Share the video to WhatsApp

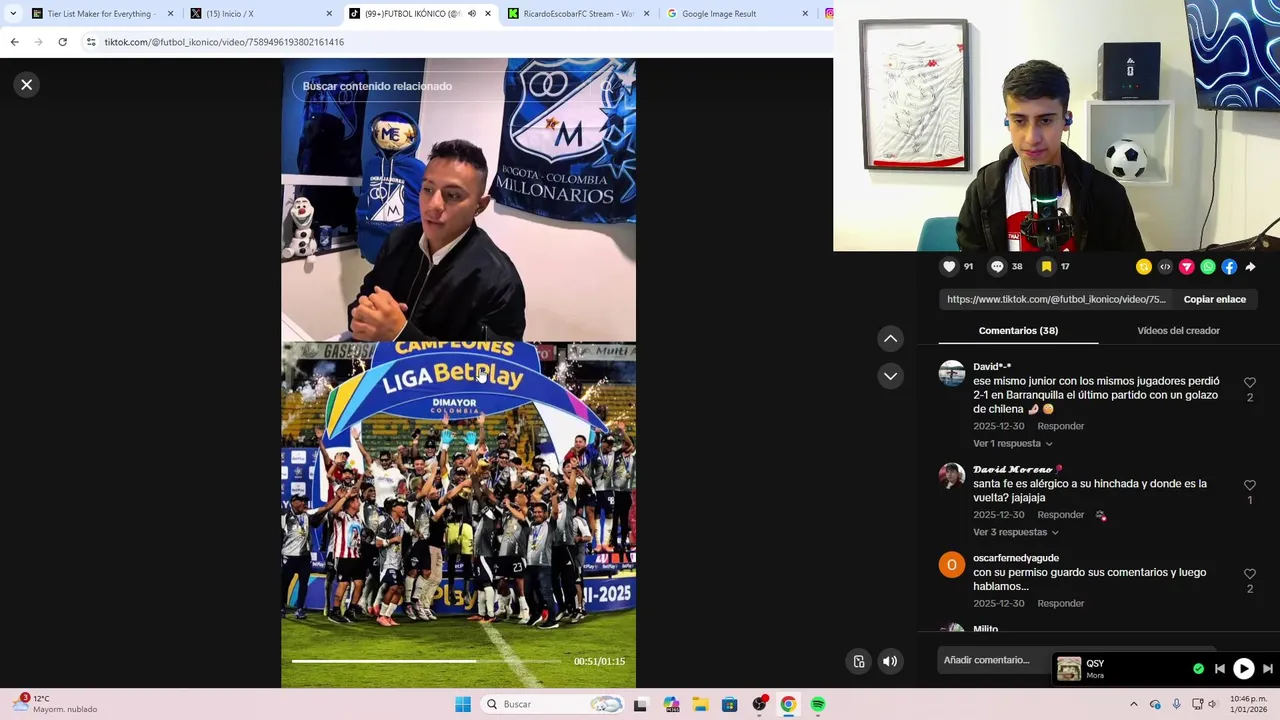[1208, 267]
